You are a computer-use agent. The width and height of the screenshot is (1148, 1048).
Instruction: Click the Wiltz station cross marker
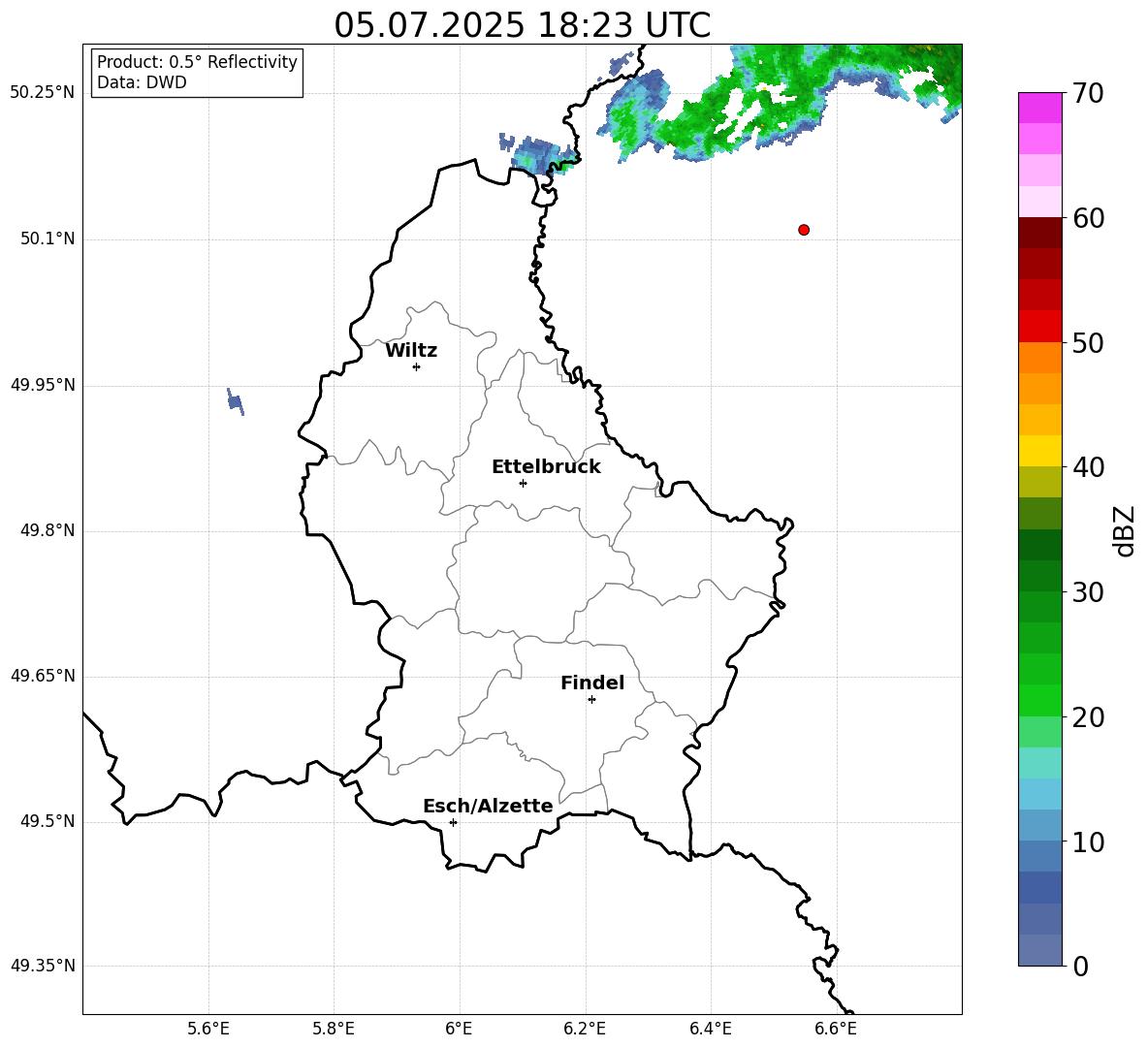pyautogui.click(x=417, y=366)
